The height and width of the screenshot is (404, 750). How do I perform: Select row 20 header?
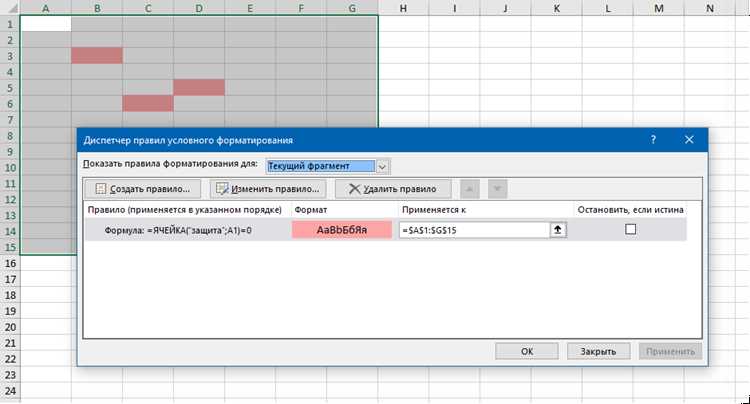pyautogui.click(x=10, y=327)
